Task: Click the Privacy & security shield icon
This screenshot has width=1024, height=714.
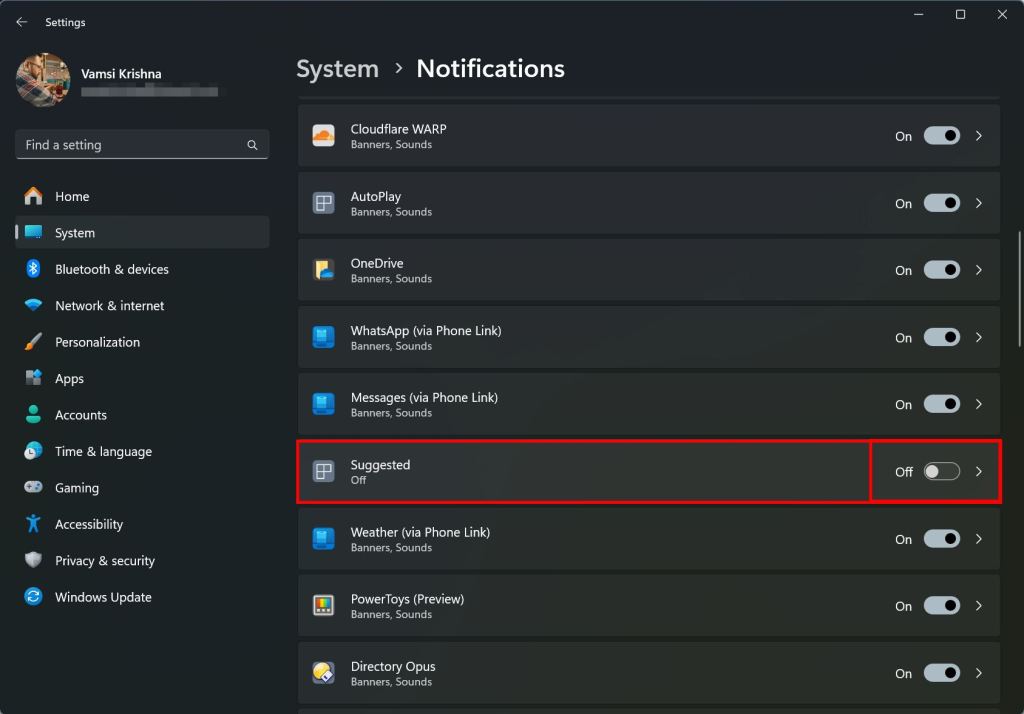Action: (33, 560)
